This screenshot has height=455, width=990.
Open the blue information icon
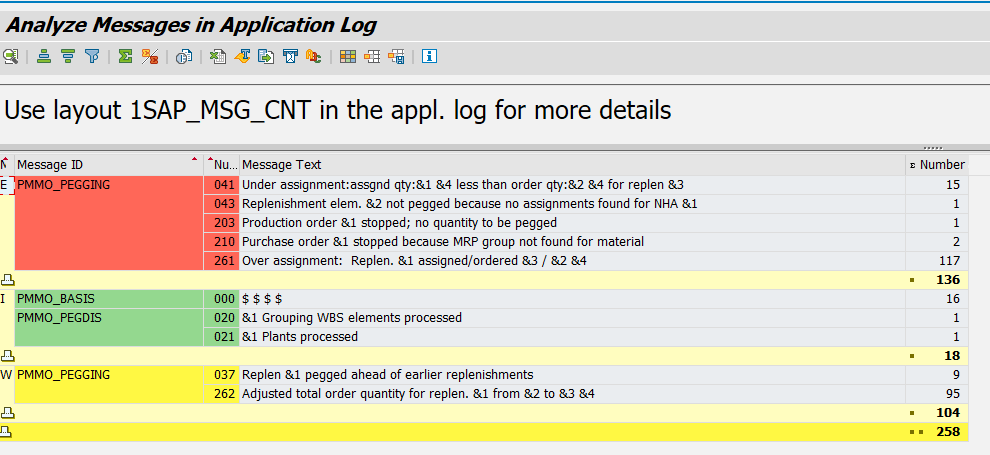430,56
